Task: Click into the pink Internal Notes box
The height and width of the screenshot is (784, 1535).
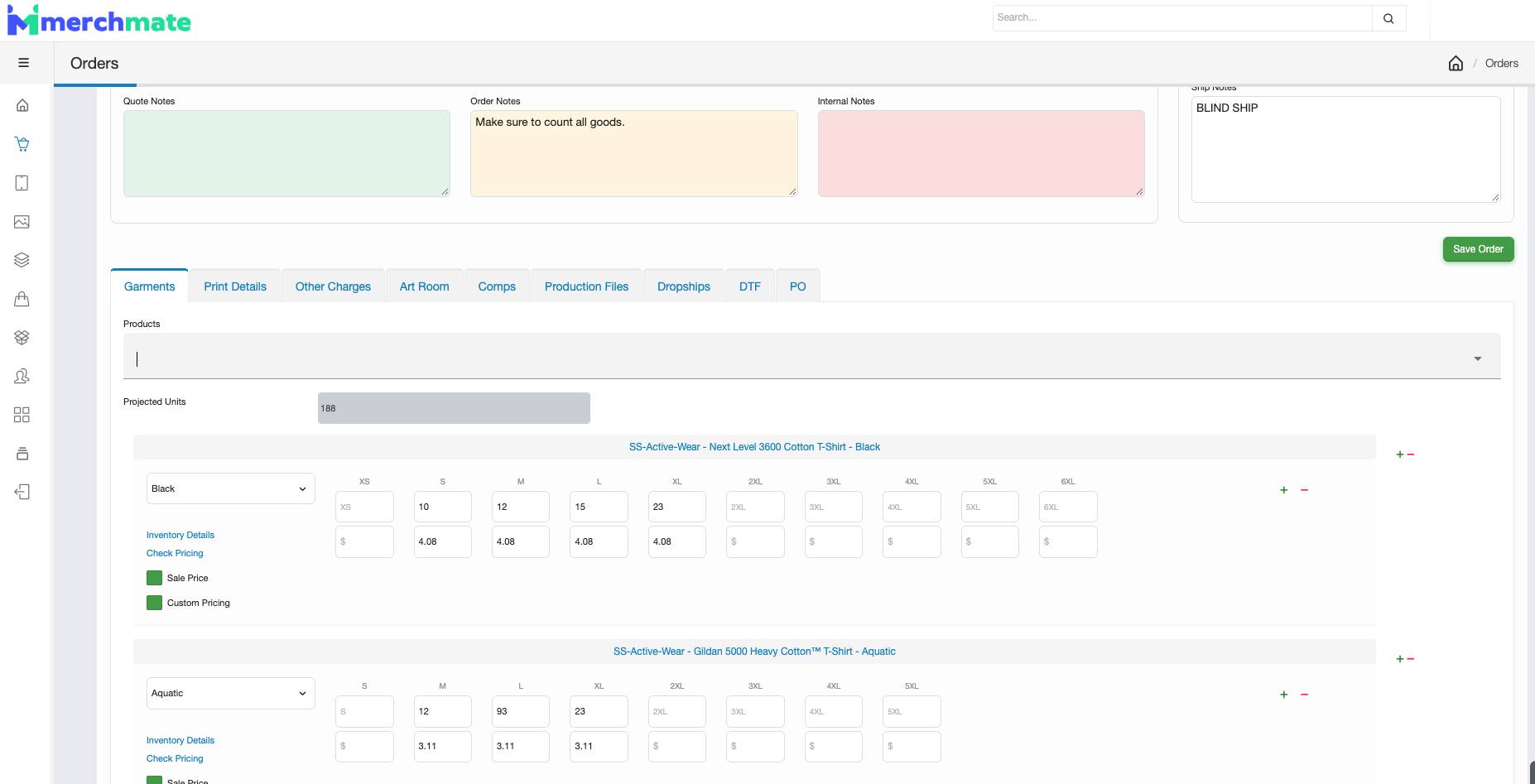Action: [x=981, y=154]
